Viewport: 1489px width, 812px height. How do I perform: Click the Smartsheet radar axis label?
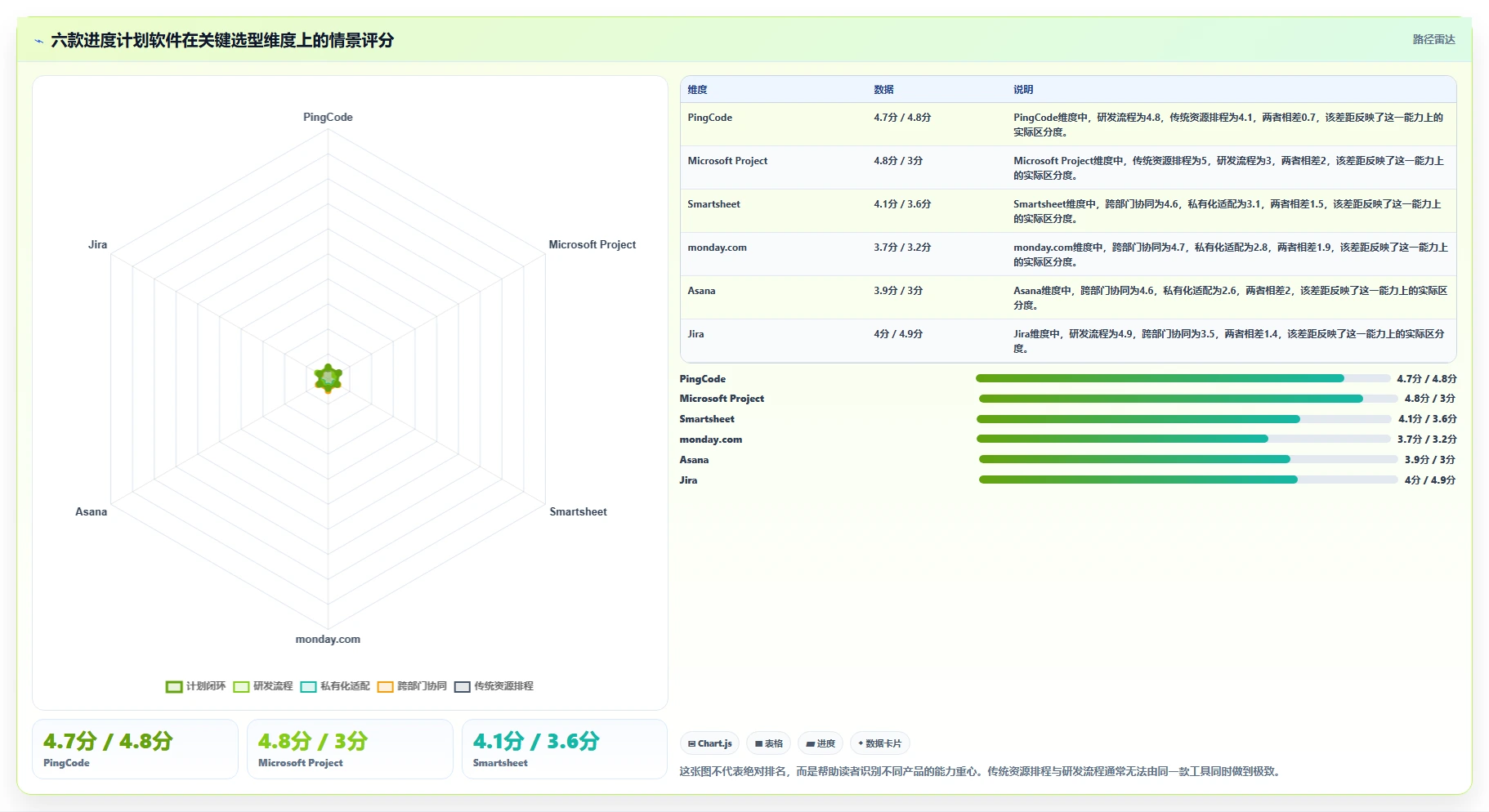tap(578, 511)
